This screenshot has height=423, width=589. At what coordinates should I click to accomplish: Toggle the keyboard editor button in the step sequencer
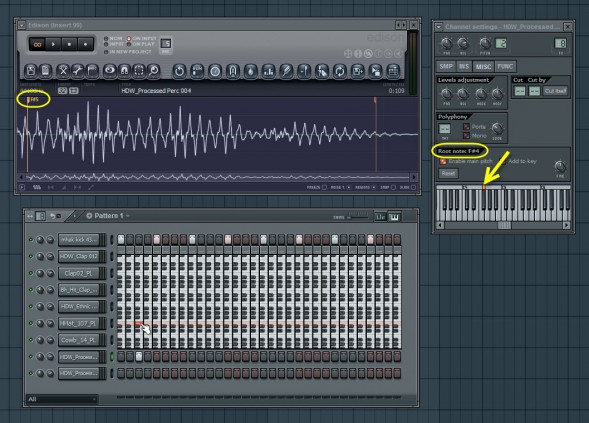(x=394, y=217)
